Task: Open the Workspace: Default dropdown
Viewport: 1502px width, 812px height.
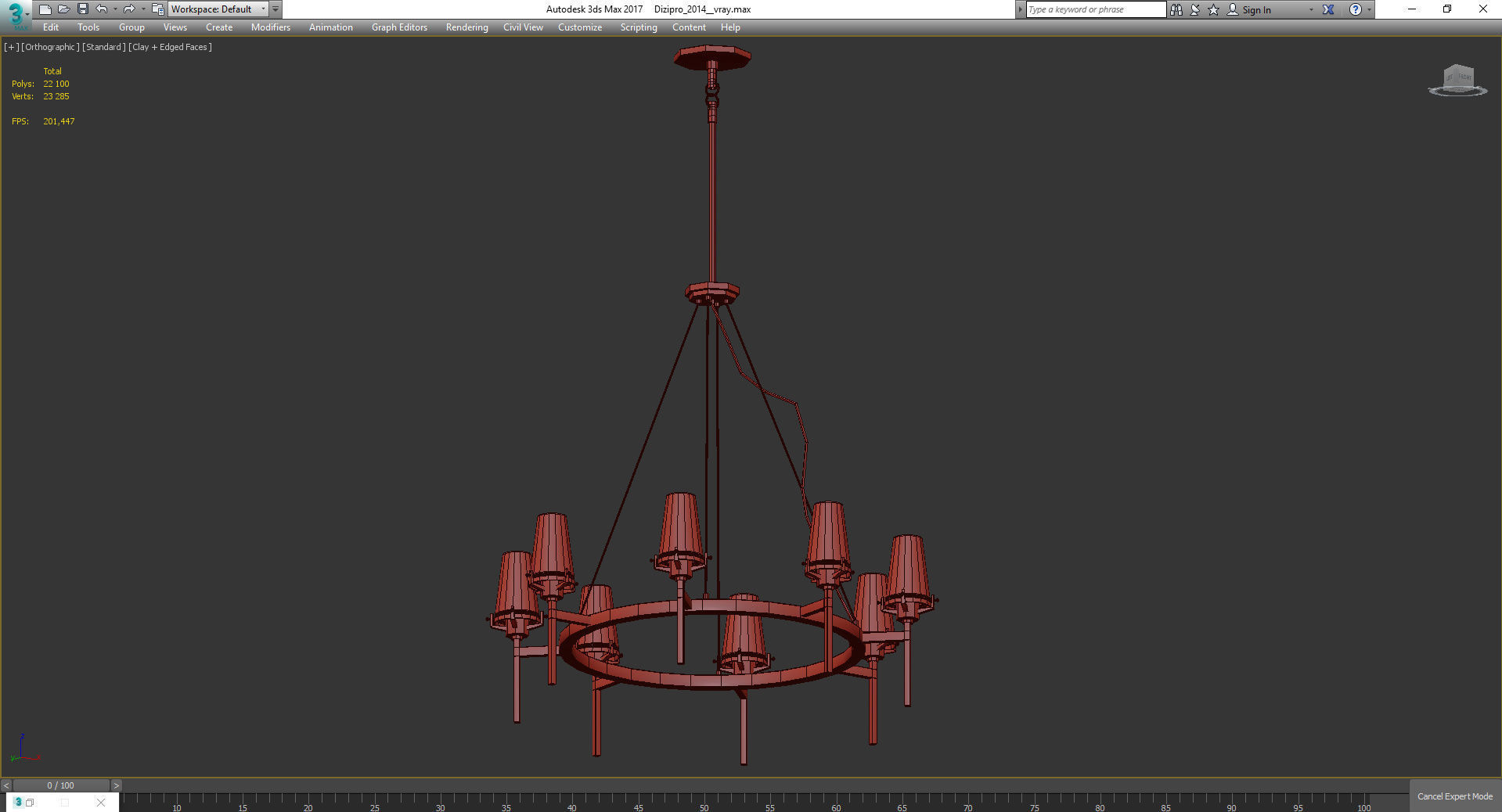Action: tap(218, 9)
